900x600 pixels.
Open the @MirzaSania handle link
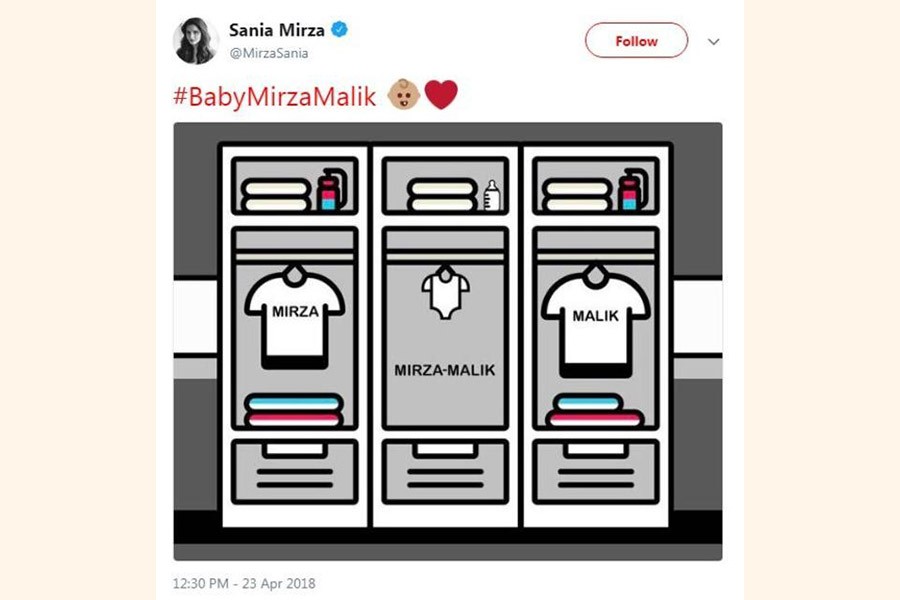coord(269,53)
